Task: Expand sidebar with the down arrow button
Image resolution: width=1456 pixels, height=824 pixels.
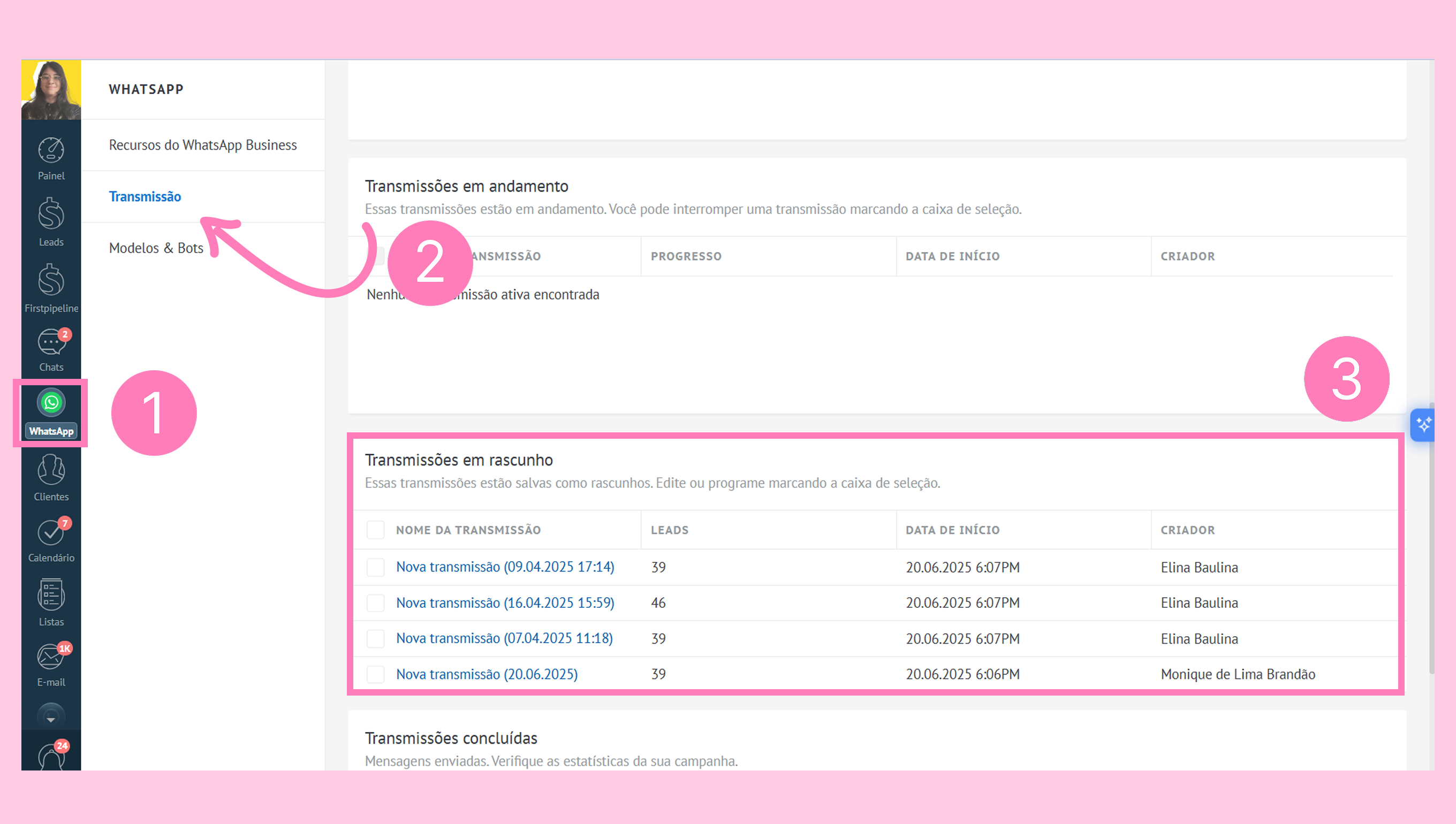Action: pos(51,717)
